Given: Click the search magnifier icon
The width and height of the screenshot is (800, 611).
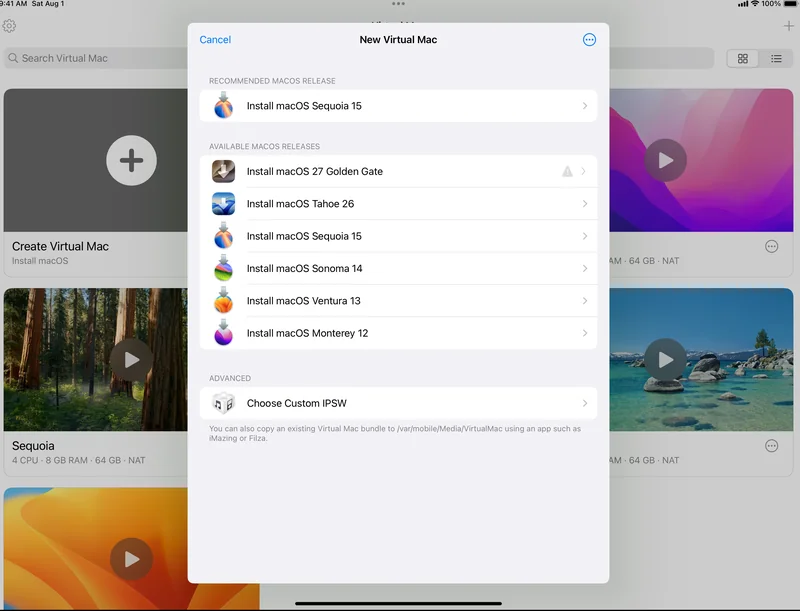Looking at the screenshot, I should 13,58.
